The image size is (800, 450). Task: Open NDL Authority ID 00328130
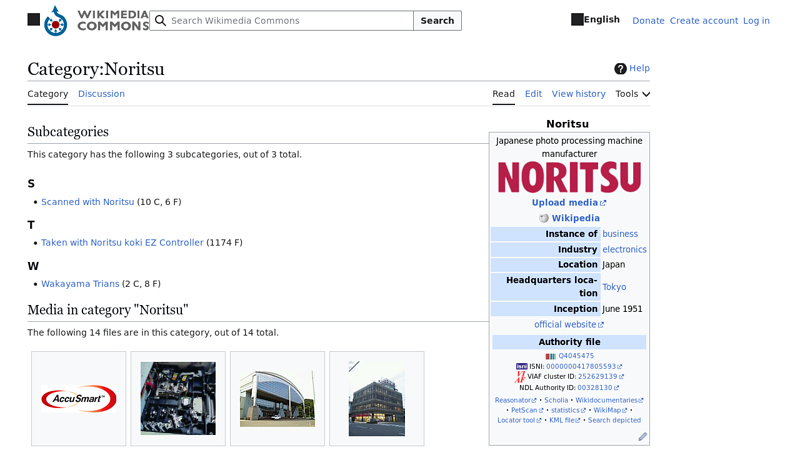point(597,388)
